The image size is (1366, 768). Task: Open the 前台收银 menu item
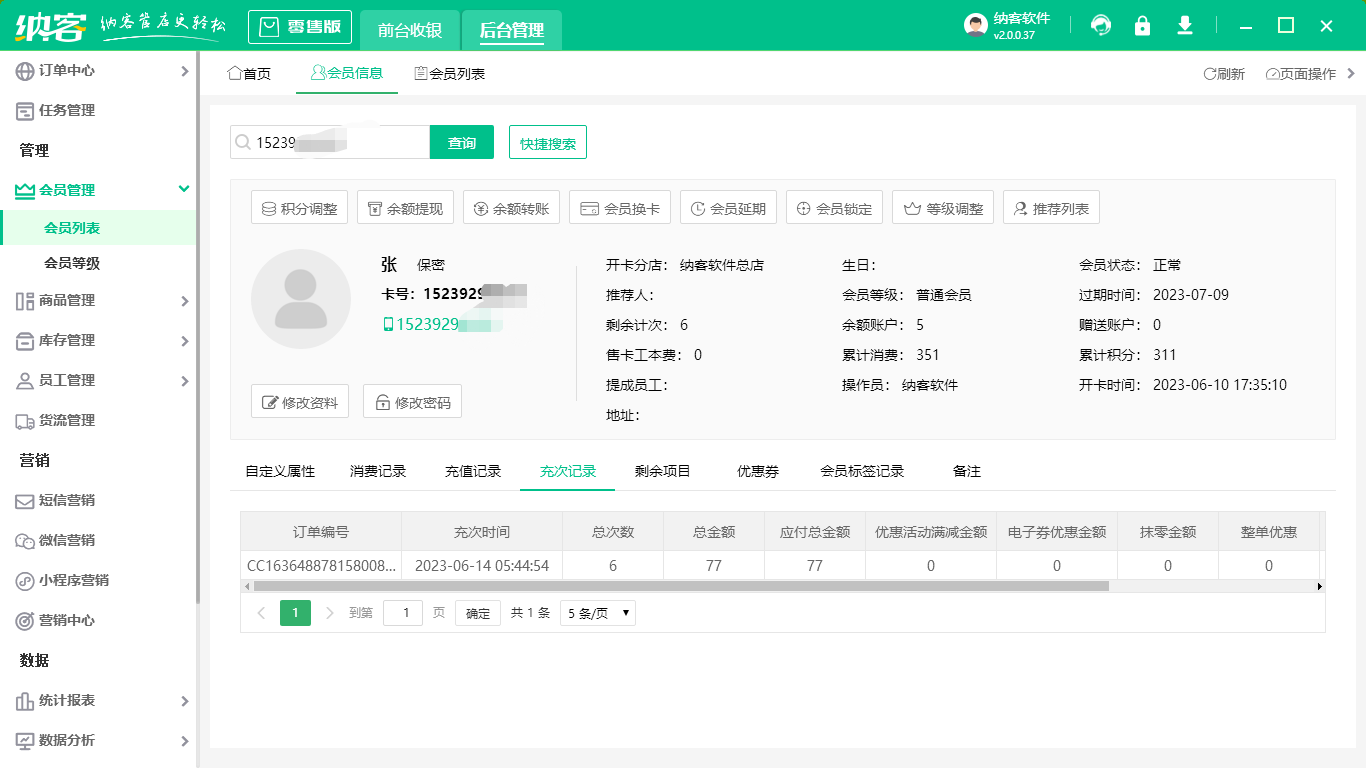410,27
